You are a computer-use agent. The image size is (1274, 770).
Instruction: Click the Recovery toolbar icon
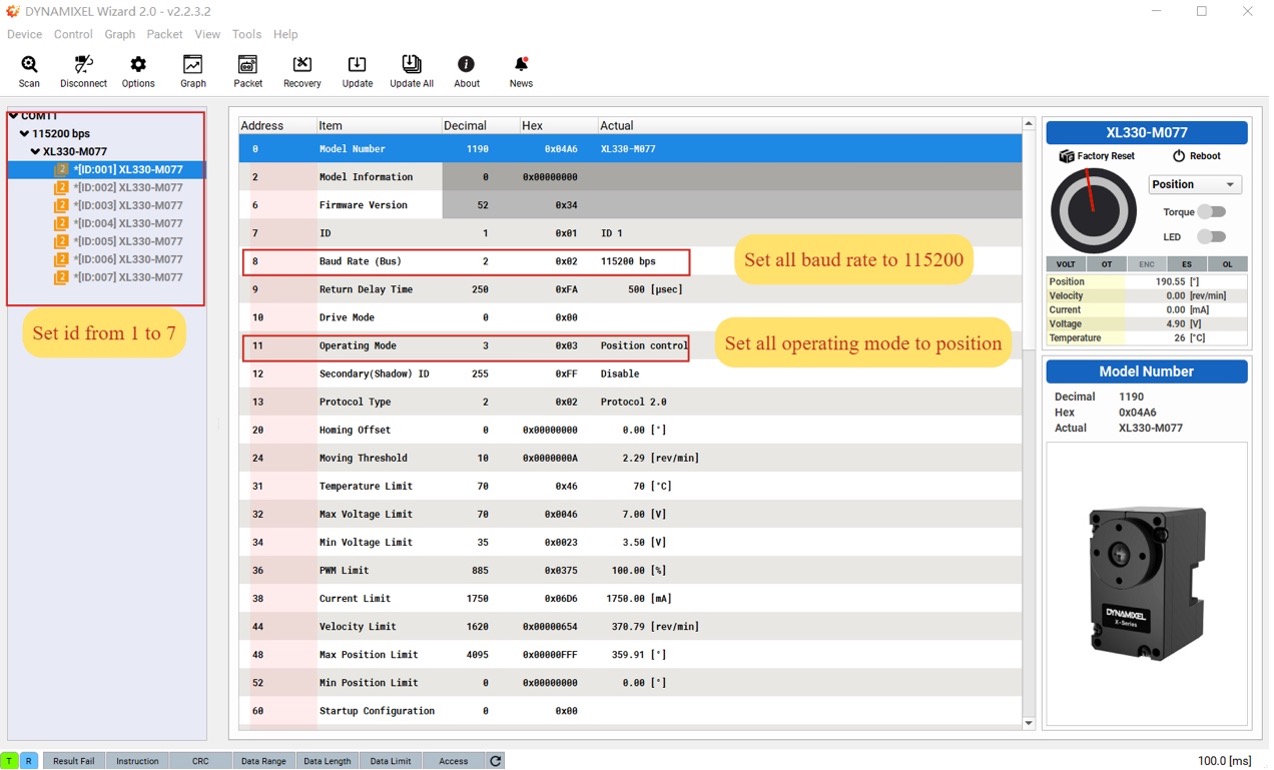pyautogui.click(x=302, y=64)
